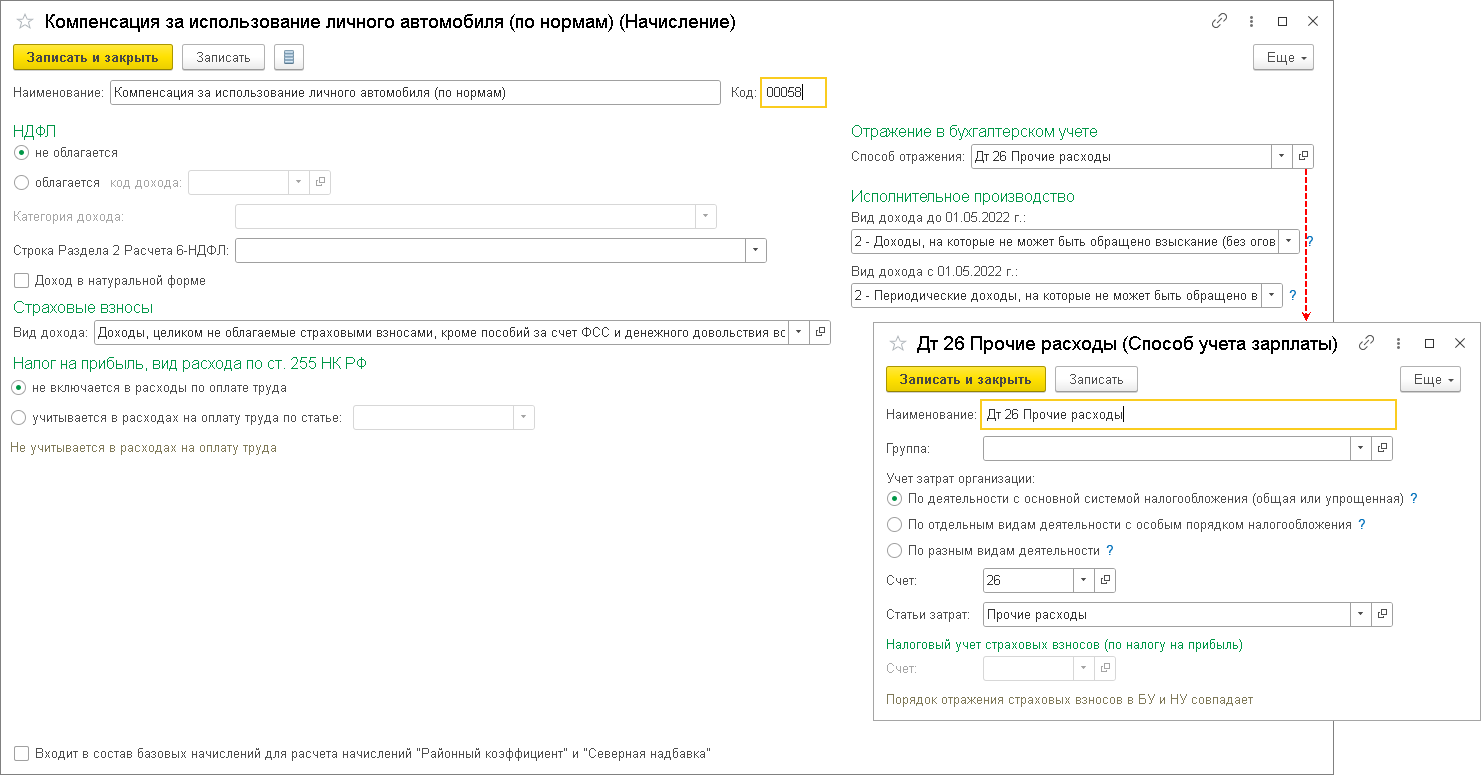The image size is (1481, 775).
Task: Copy link icon in main window title bar
Action: tap(1219, 21)
